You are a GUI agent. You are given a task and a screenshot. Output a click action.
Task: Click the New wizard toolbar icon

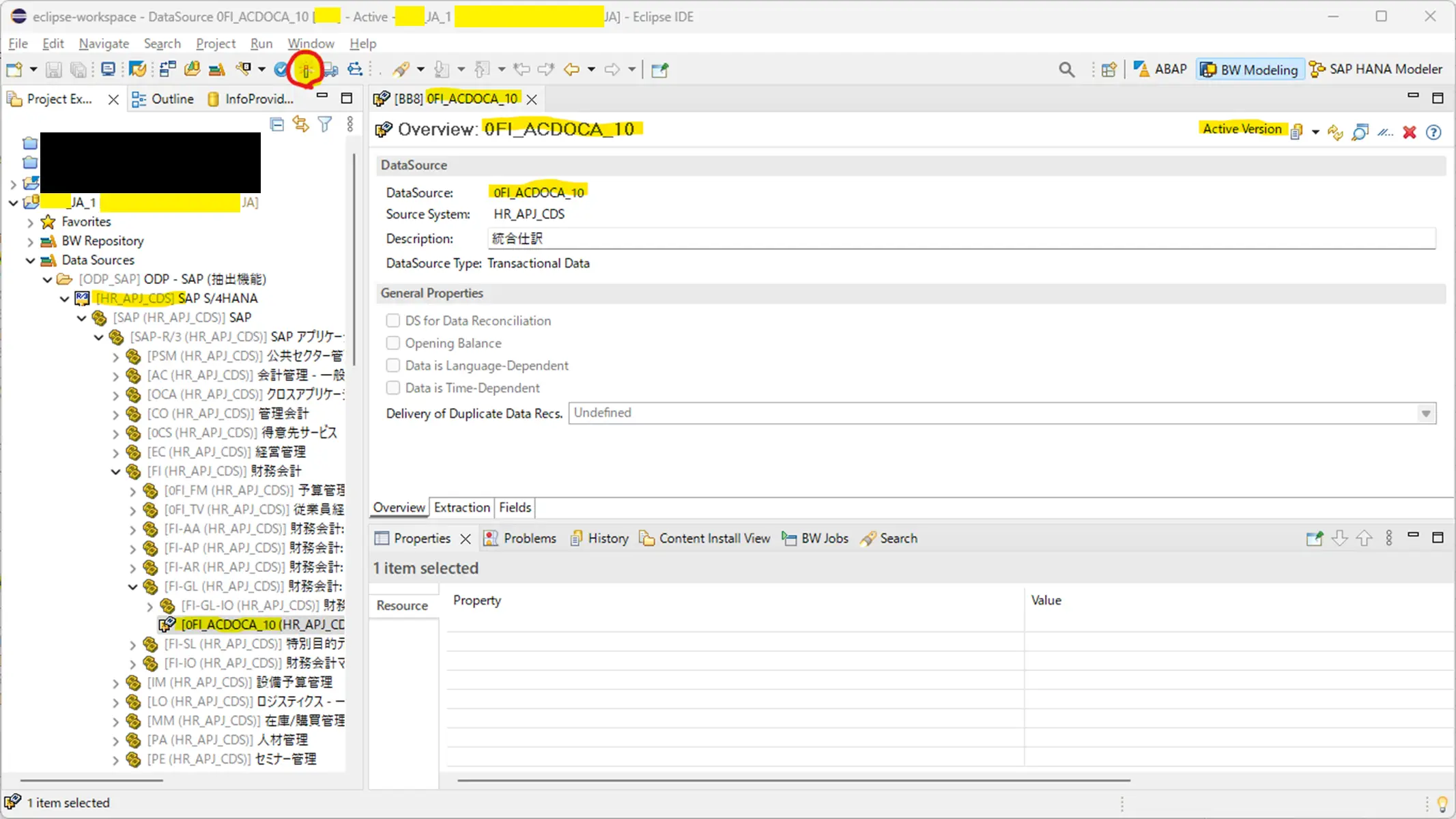point(14,70)
